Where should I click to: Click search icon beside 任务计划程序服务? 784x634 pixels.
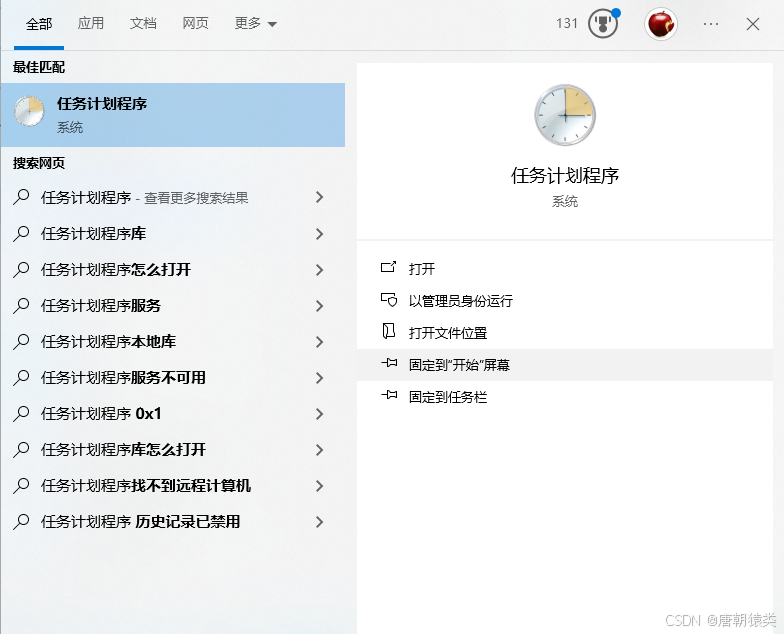21,306
